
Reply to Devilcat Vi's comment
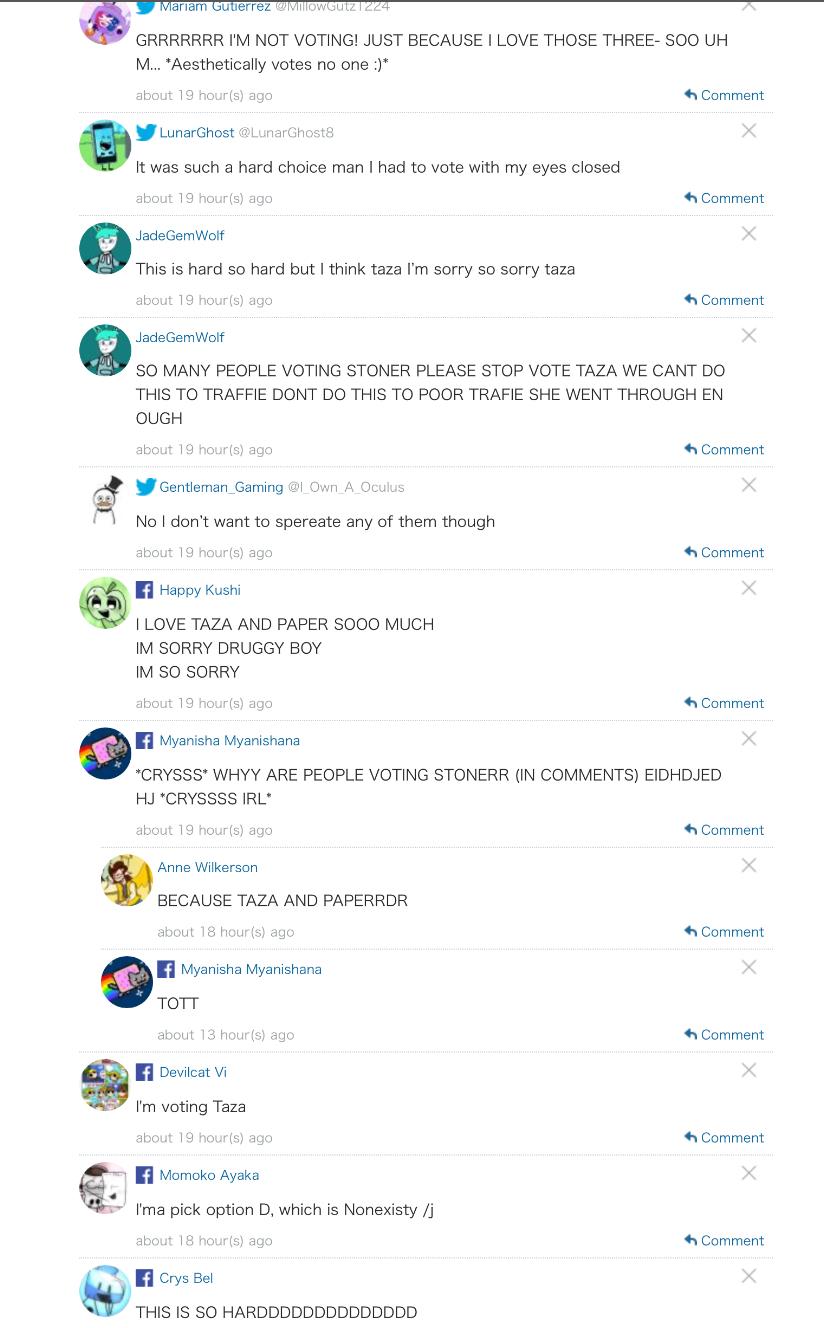(x=724, y=1137)
